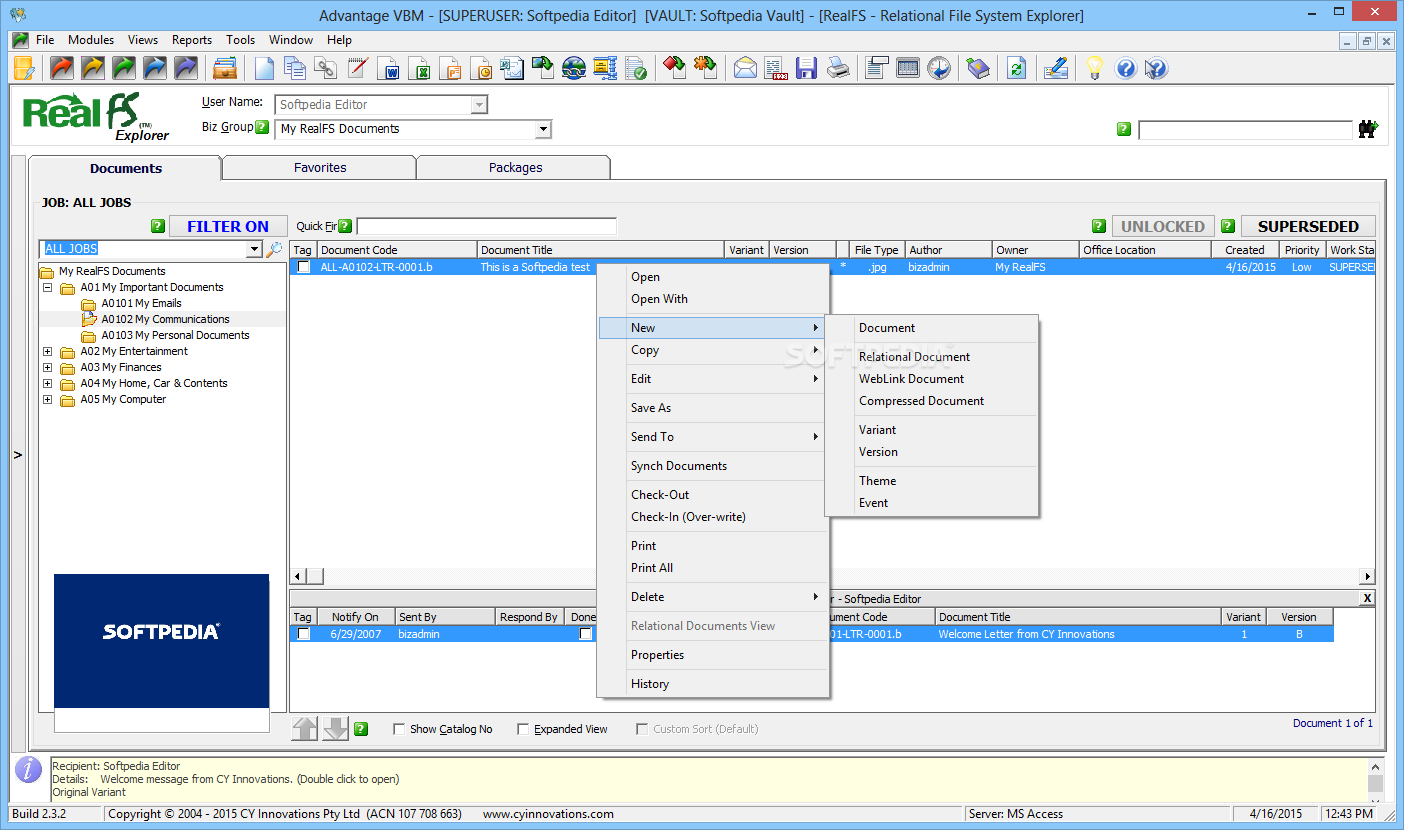
Task: Select the A0103 My Personal Documents folder
Action: [175, 335]
